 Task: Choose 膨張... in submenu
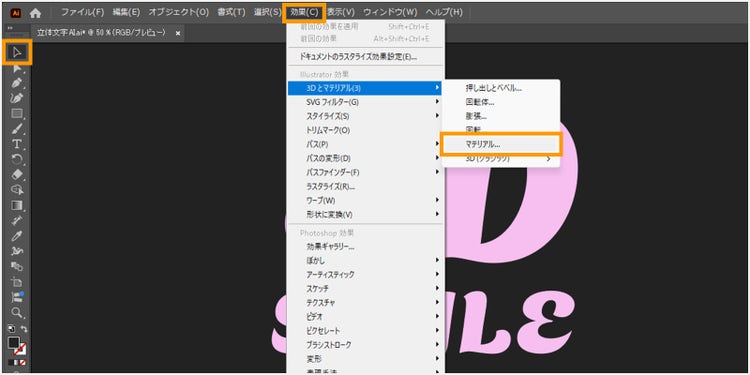500,116
